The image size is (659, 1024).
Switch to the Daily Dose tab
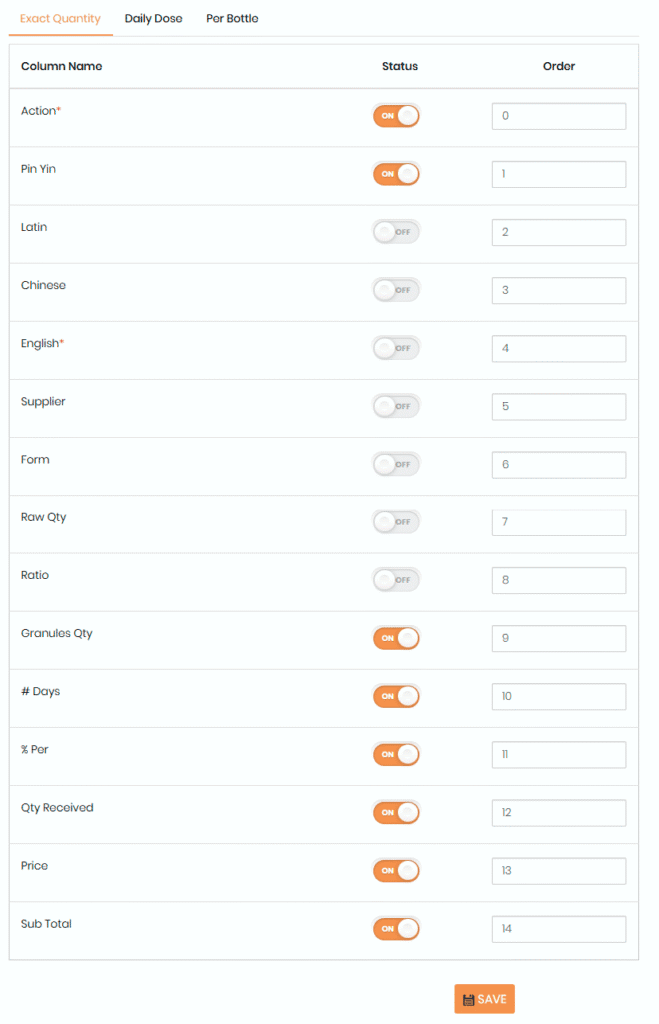(153, 19)
